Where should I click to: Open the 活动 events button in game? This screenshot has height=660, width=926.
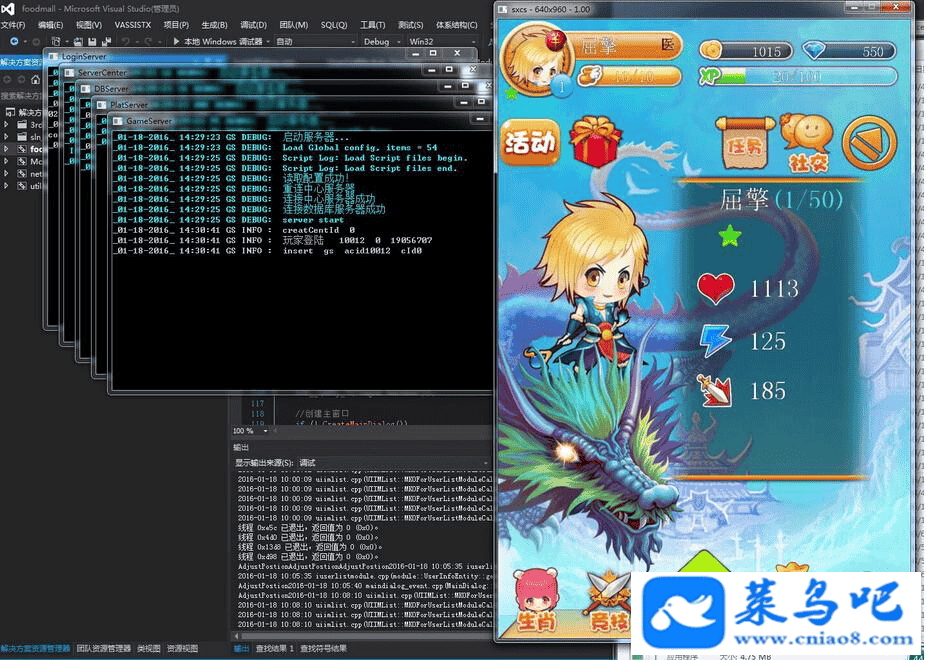click(530, 144)
